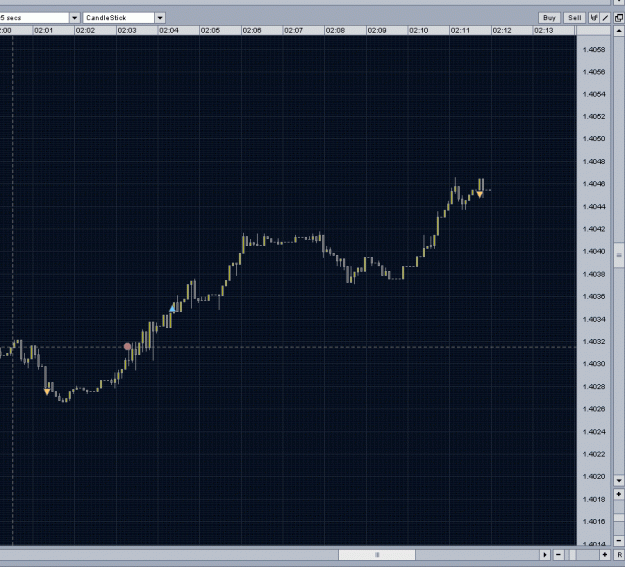
Task: Click the 02:10 time axis label
Action: pos(419,30)
